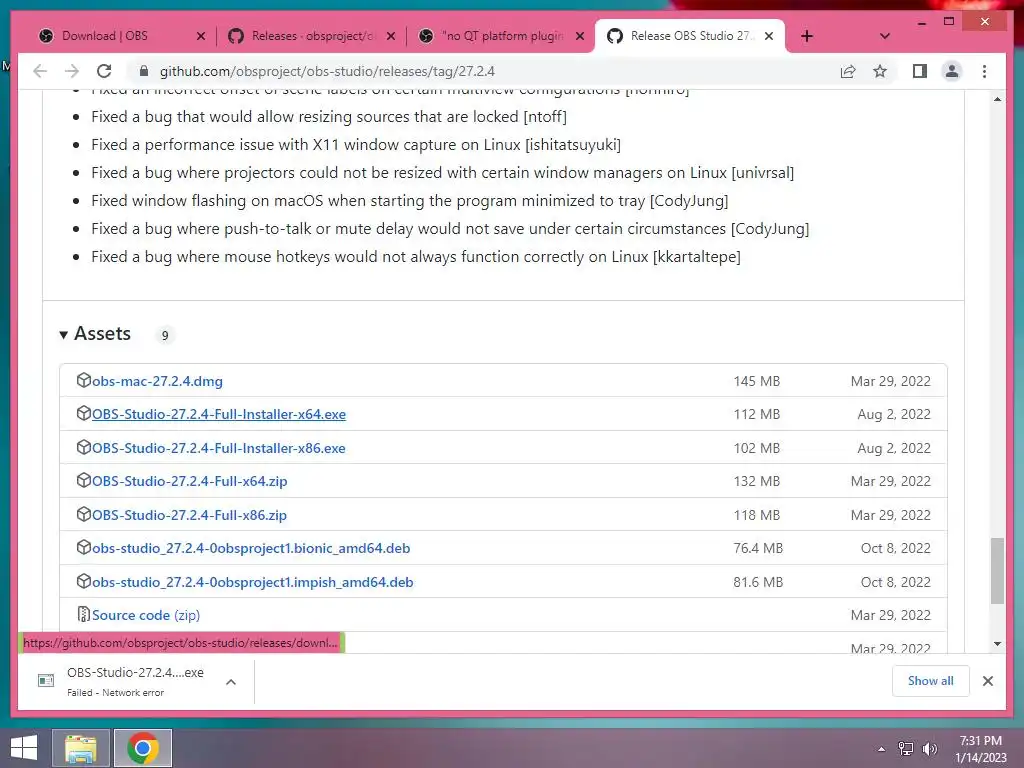Click the vertical scrollbar thumb
The image size is (1024, 768).
tap(997, 571)
